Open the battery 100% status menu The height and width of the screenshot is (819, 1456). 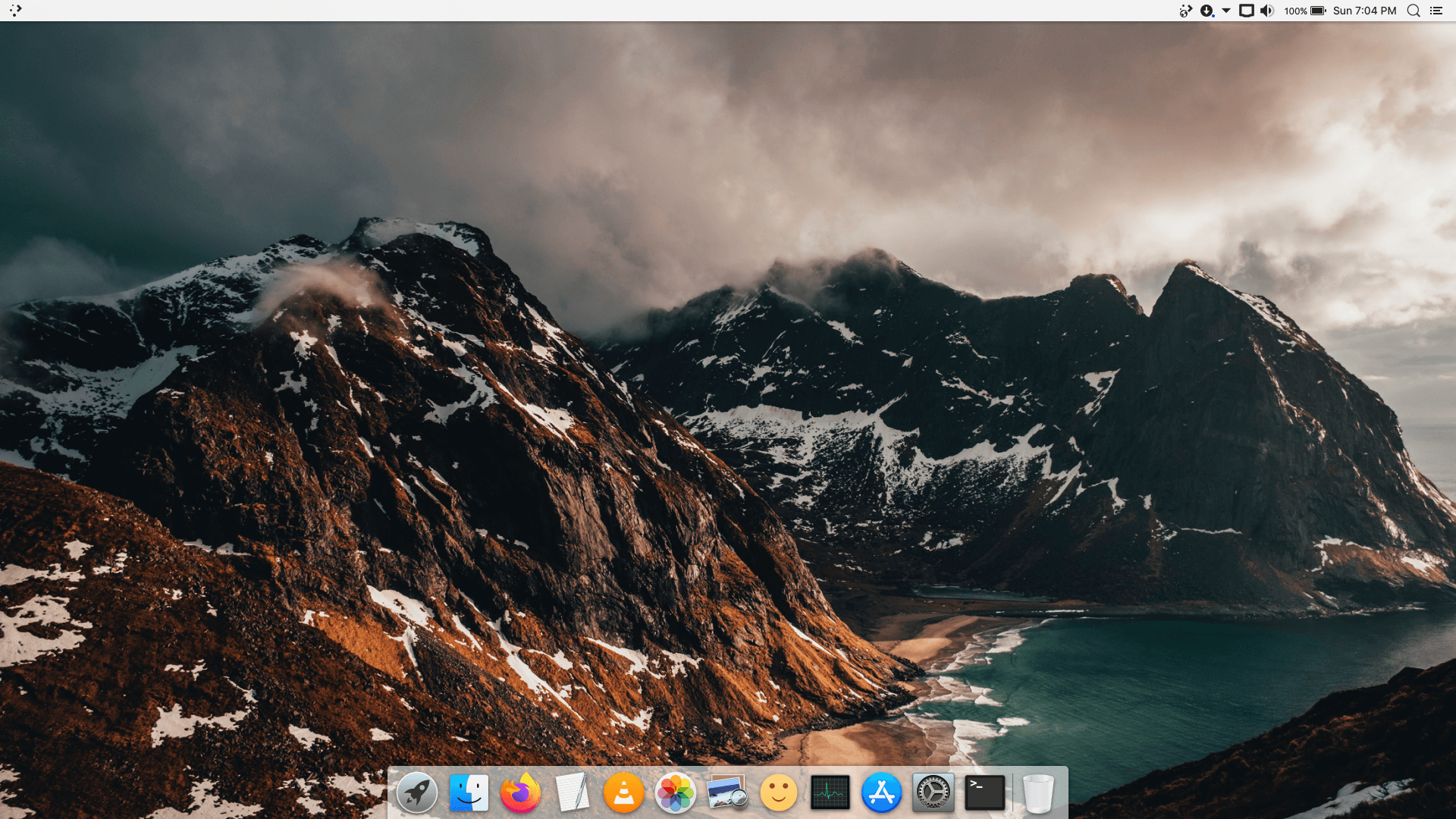pyautogui.click(x=1305, y=11)
